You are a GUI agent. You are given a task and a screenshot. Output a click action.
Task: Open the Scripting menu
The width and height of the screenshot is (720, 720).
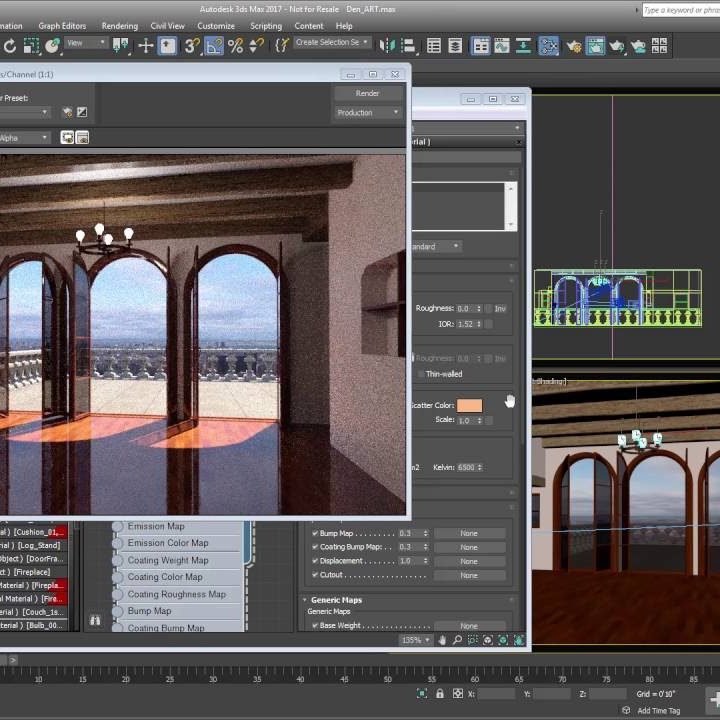click(265, 26)
